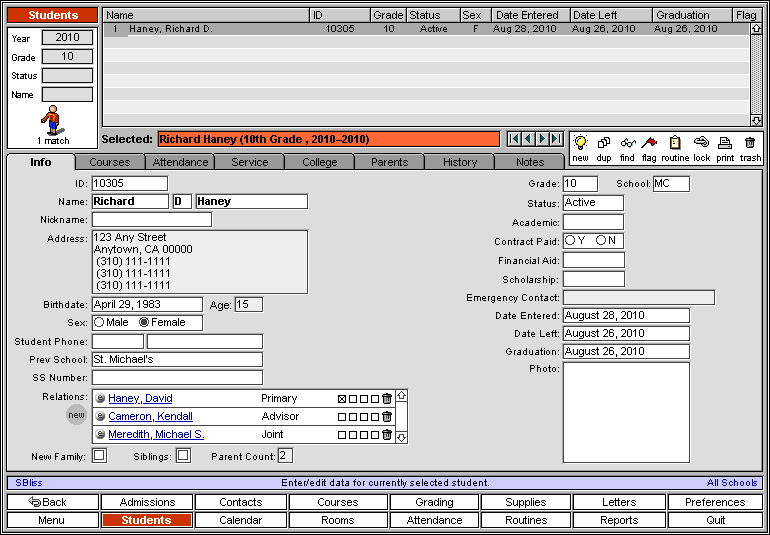Delete the Meredith, Michael S. relation trash icon
Image resolution: width=770 pixels, height=535 pixels.
[x=387, y=434]
